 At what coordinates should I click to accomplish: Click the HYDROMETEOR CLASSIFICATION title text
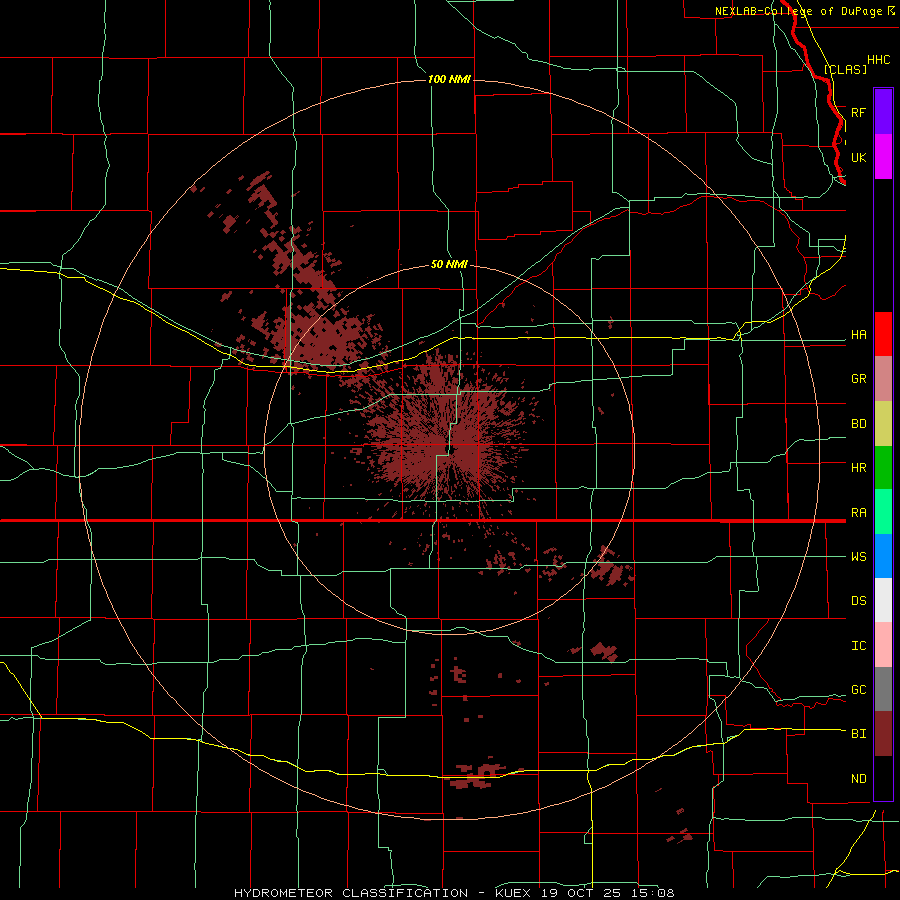pyautogui.click(x=351, y=893)
